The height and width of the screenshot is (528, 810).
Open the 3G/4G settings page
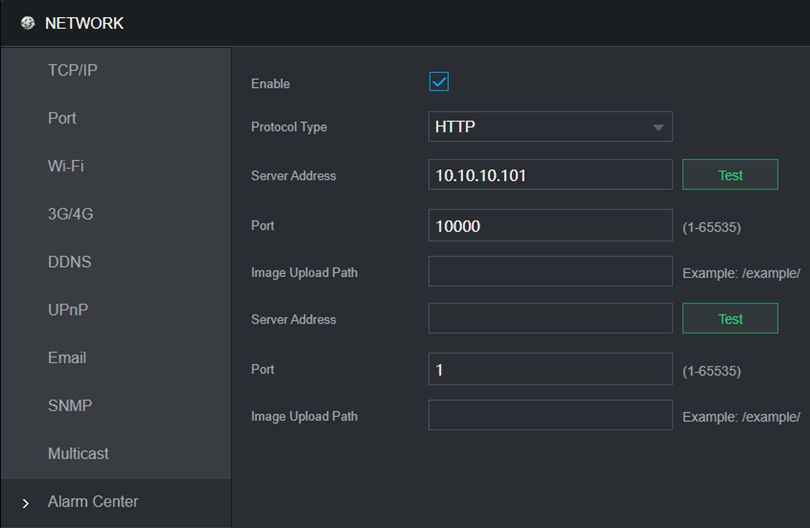[x=70, y=214]
